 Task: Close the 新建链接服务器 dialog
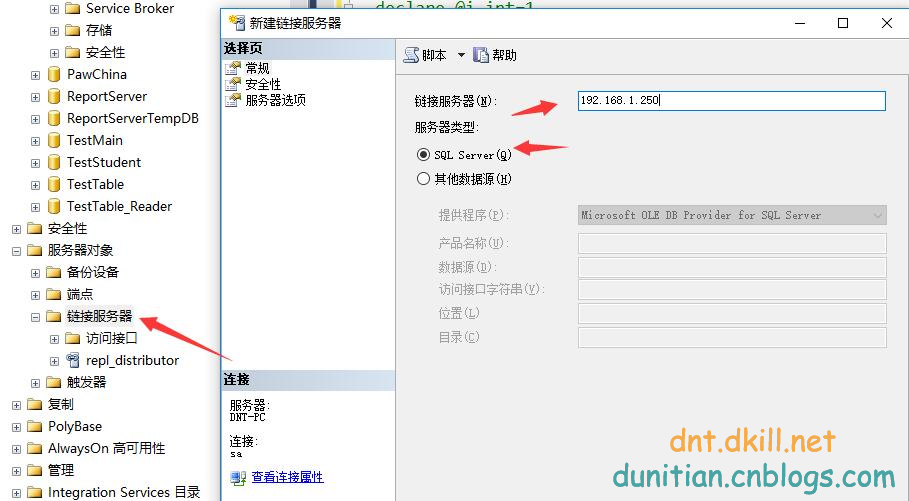pos(886,23)
